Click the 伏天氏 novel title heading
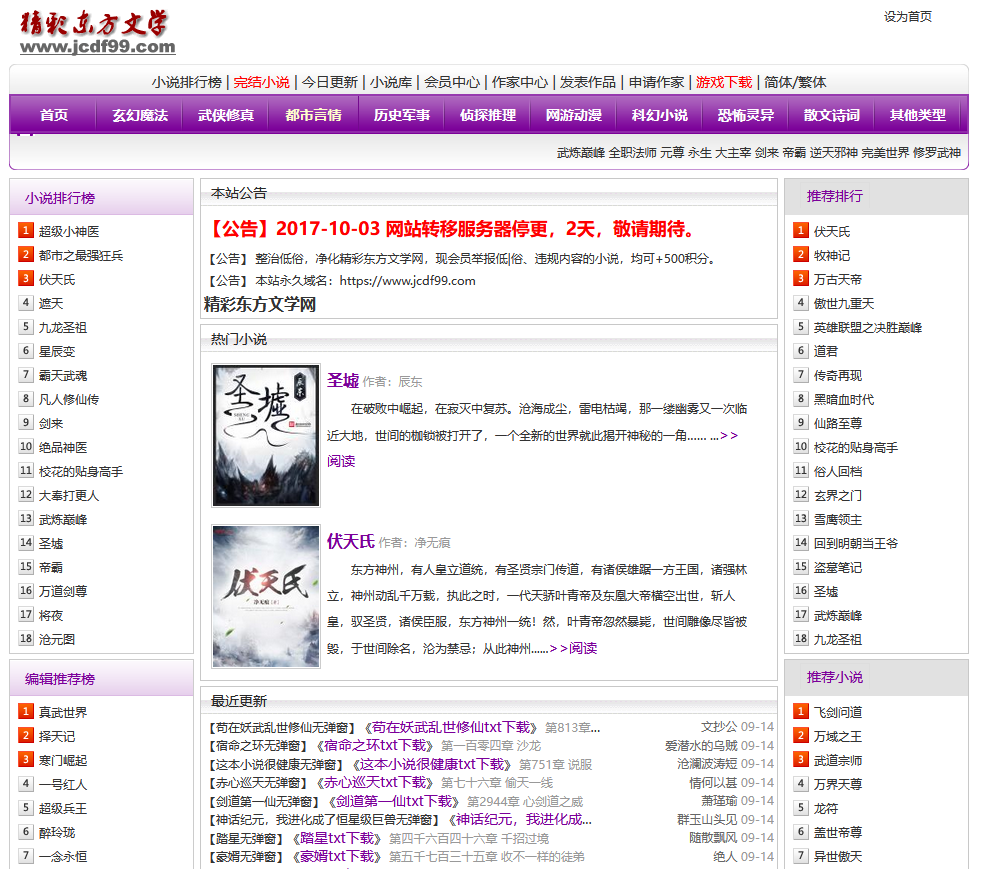The width and height of the screenshot is (982, 869). [x=350, y=541]
